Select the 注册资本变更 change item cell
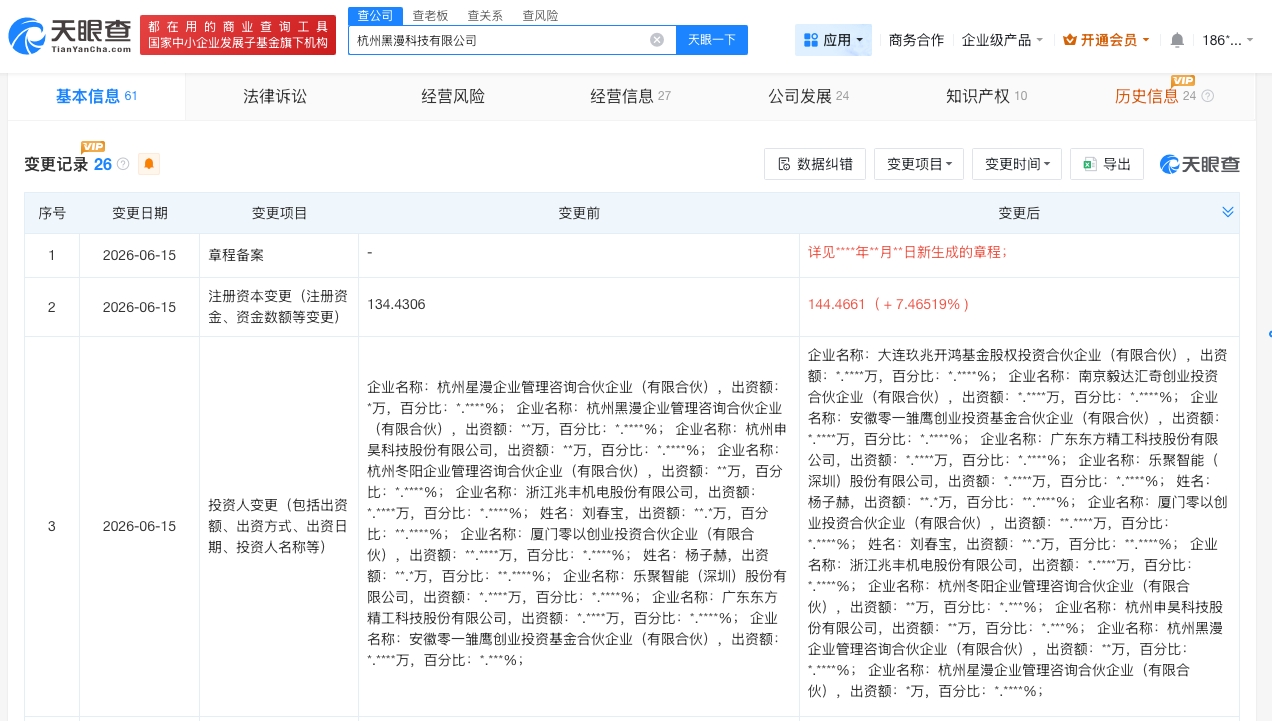 (280, 307)
